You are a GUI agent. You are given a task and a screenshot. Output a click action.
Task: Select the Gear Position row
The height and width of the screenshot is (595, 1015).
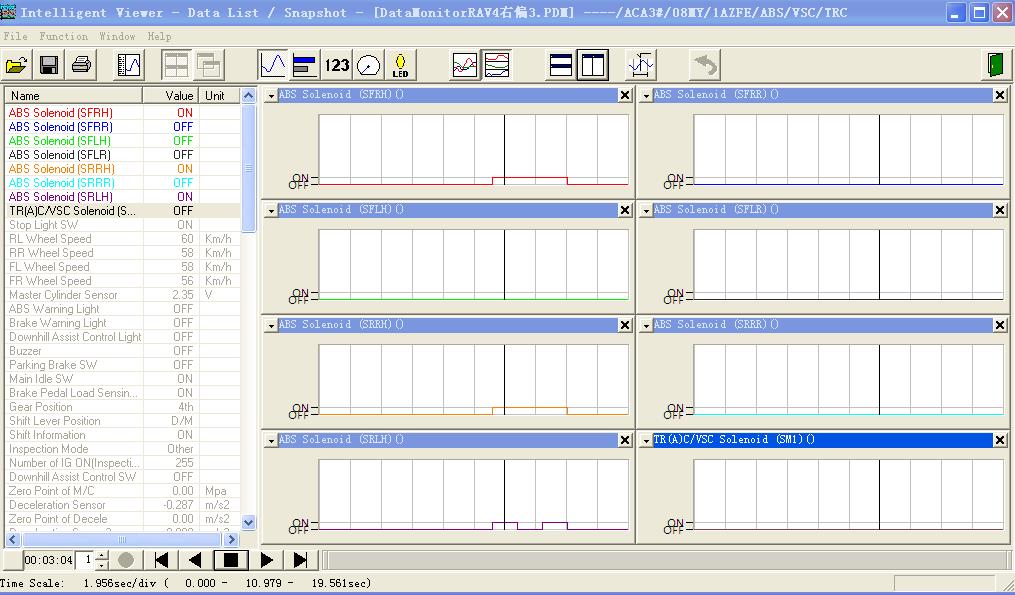pos(123,407)
